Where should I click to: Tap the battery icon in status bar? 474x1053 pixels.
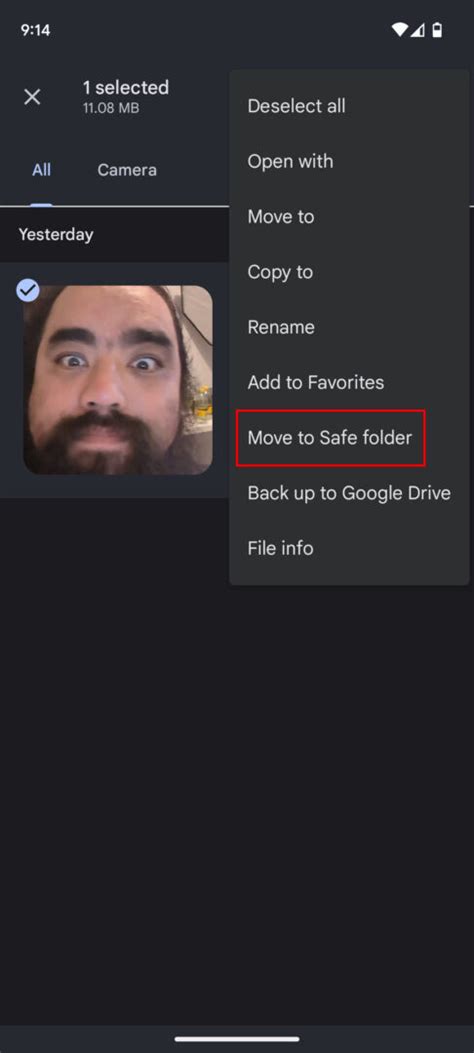(437, 30)
